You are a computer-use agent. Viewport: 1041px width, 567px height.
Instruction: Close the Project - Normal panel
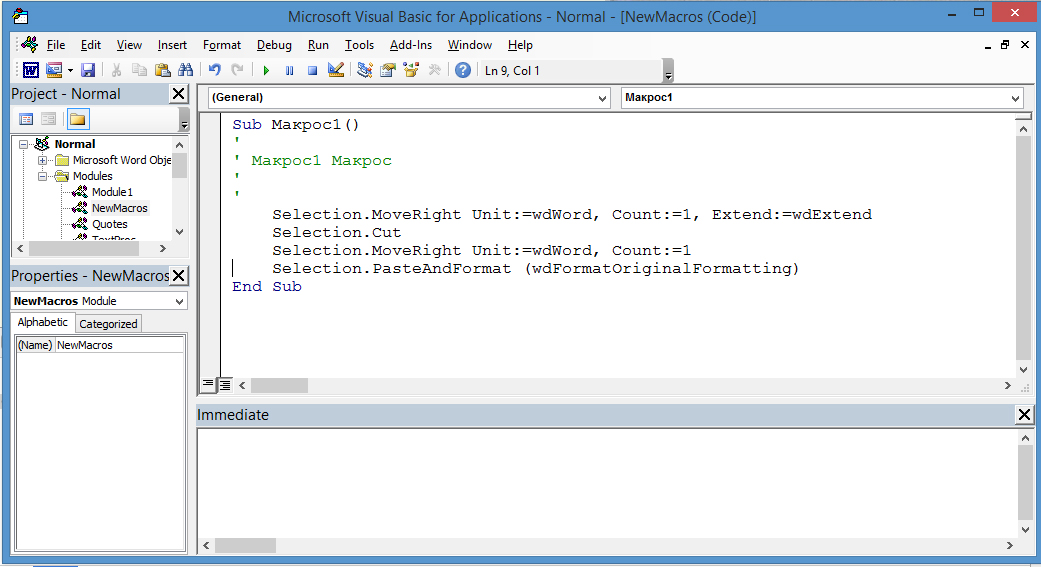pyautogui.click(x=179, y=94)
